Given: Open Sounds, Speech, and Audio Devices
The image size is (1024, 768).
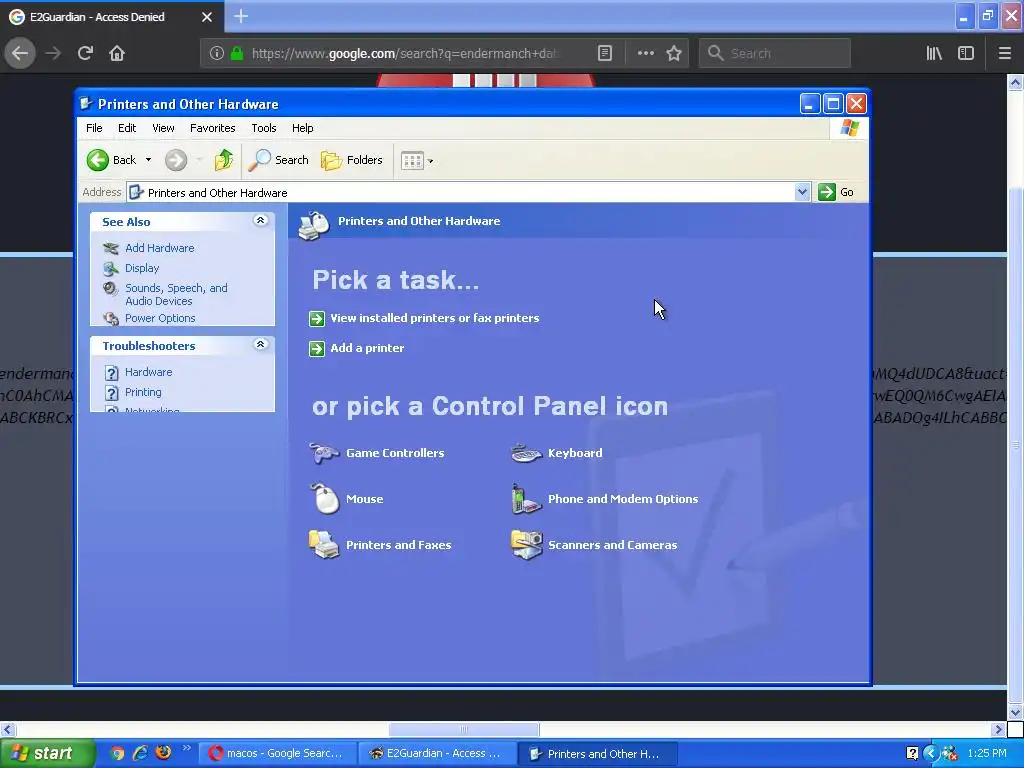Looking at the screenshot, I should 176,295.
